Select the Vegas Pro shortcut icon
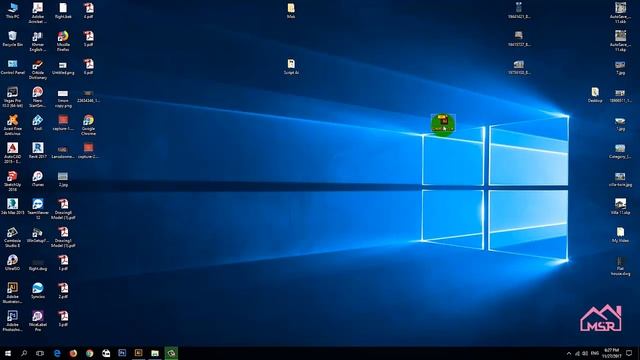The height and width of the screenshot is (360, 640). [x=13, y=97]
